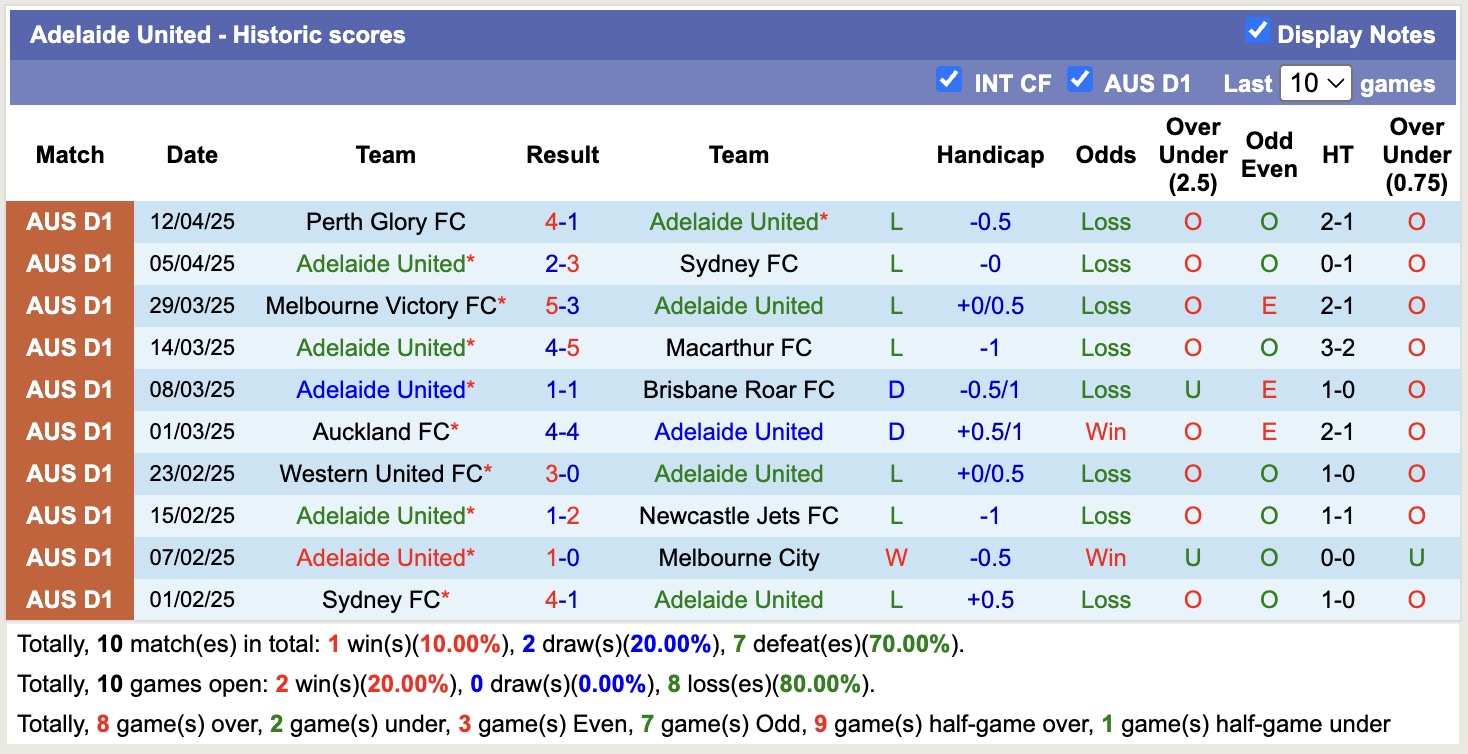
Task: Open Macarthur FC team link
Action: point(739,348)
